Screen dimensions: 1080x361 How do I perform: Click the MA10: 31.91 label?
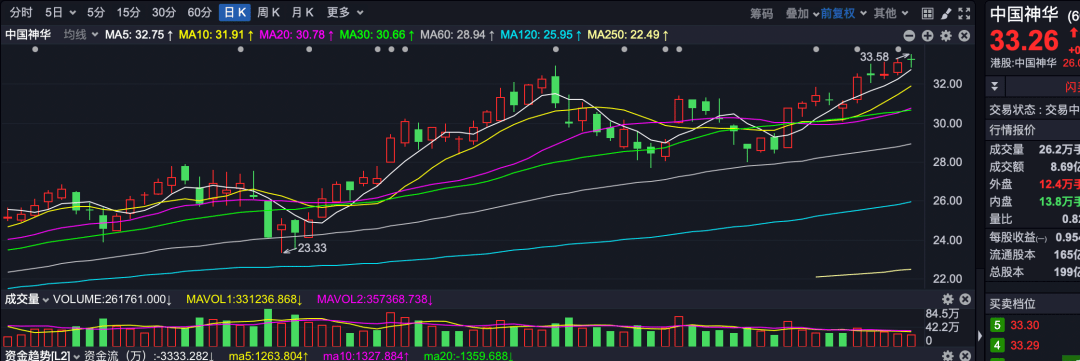(216, 34)
